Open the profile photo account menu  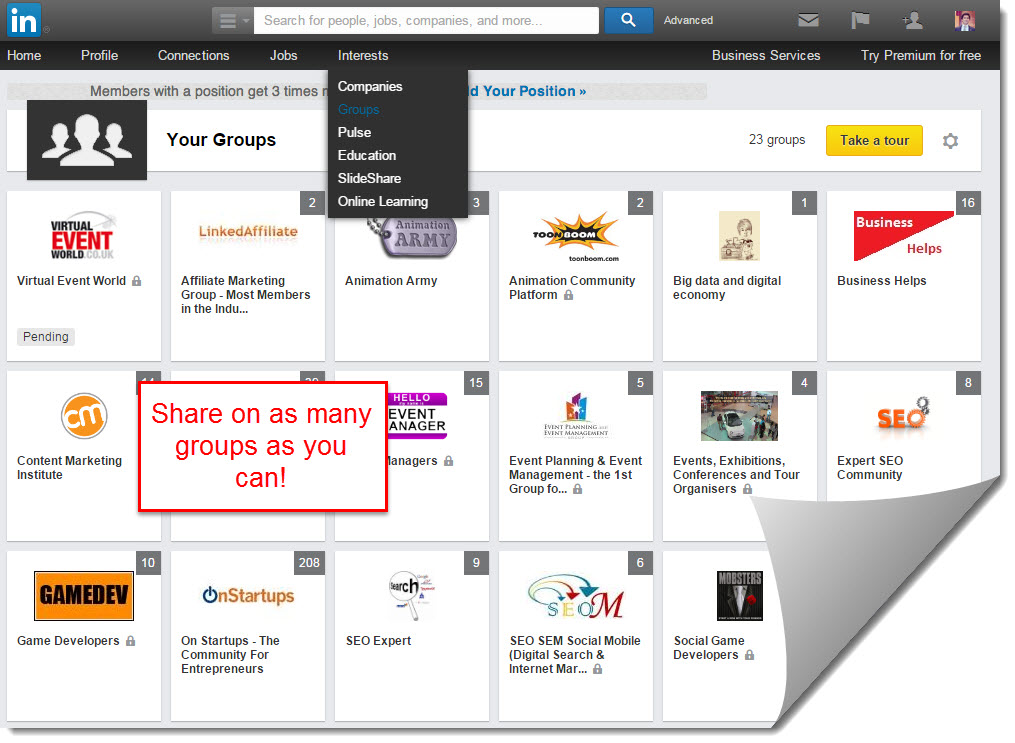point(965,20)
